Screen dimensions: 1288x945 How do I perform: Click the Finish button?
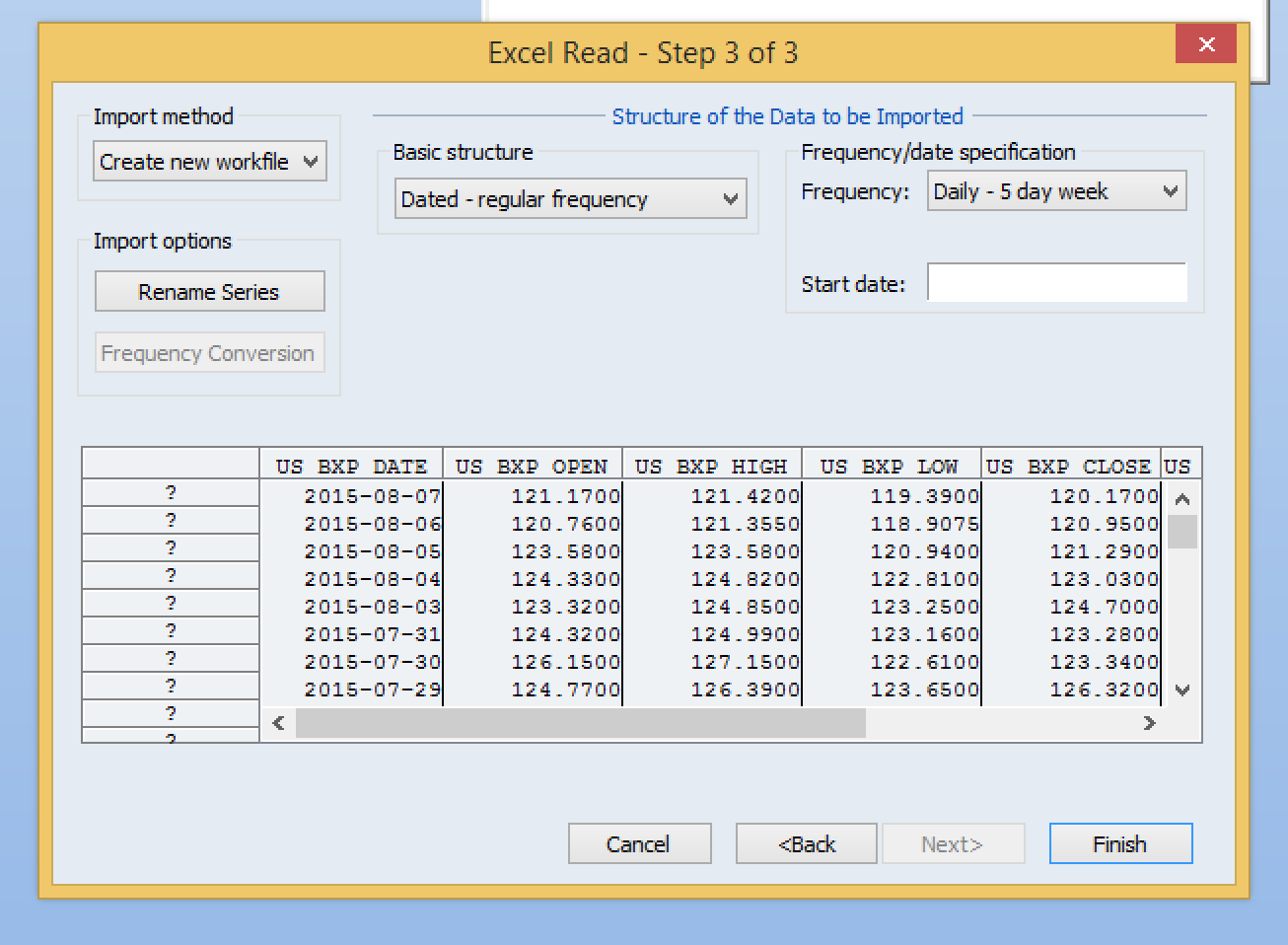[1120, 844]
